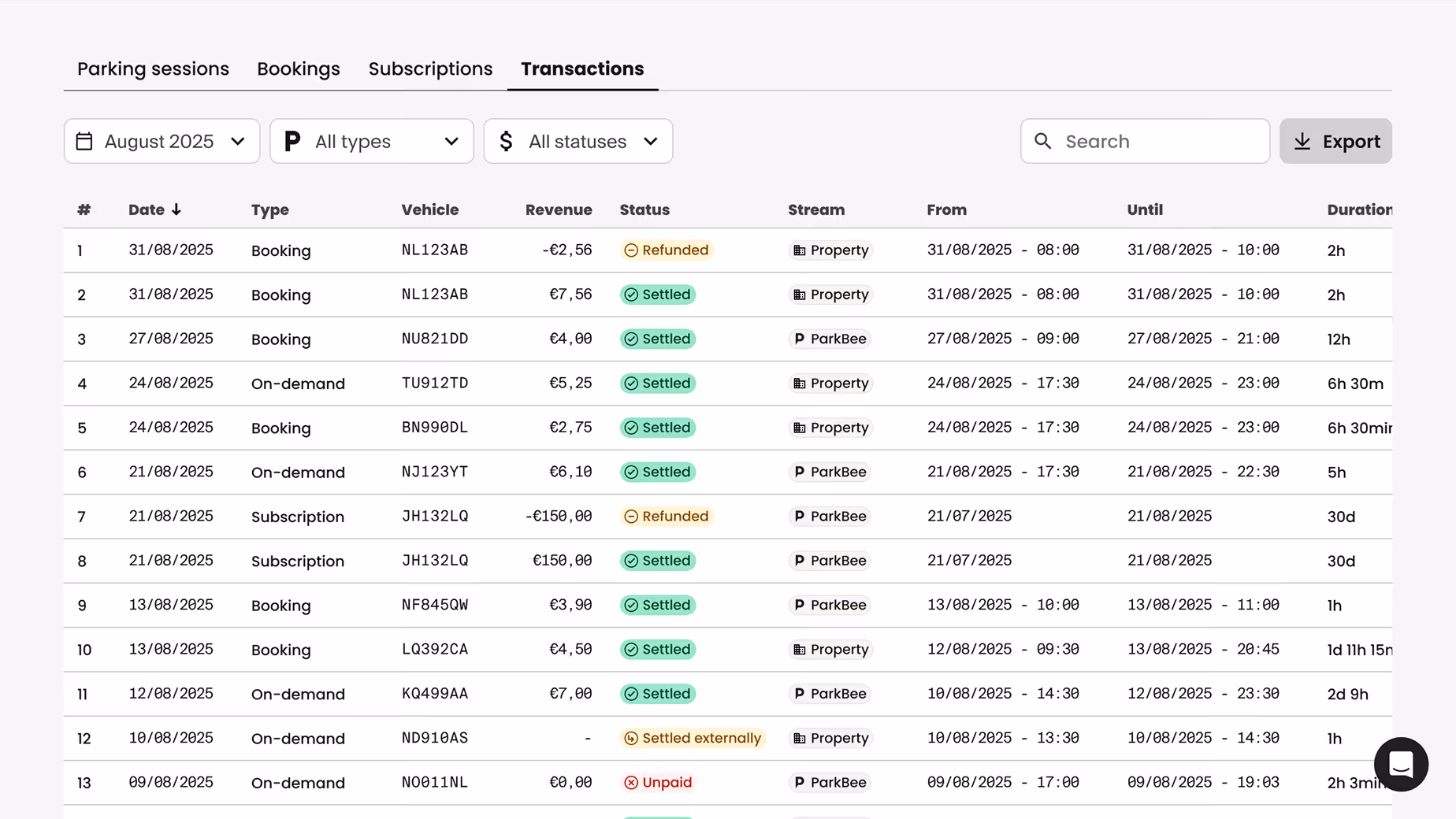
Task: Click revenue value €6,10
Action: tap(570, 472)
